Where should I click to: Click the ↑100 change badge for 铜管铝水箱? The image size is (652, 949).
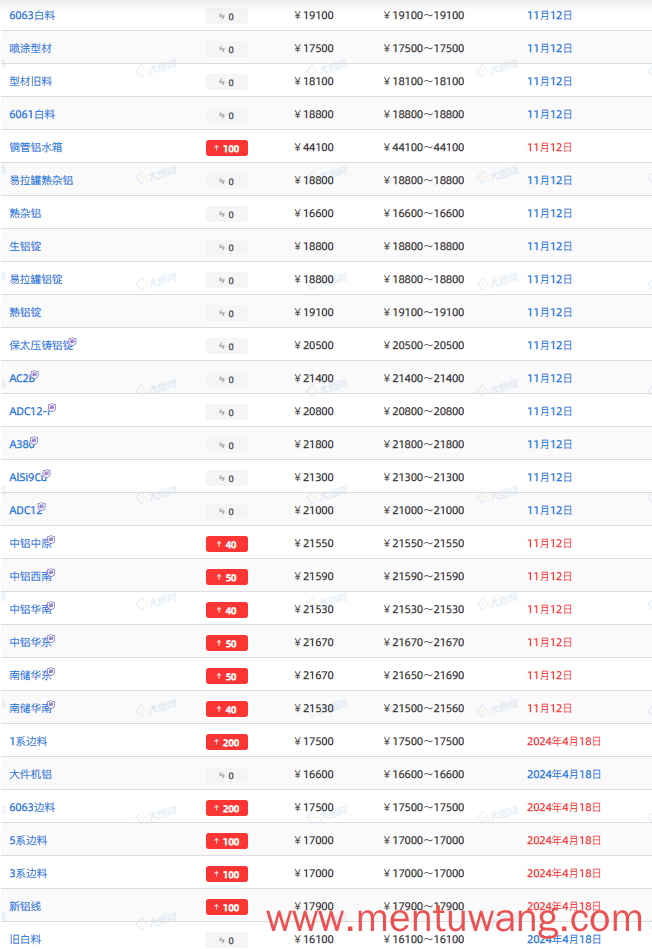227,148
